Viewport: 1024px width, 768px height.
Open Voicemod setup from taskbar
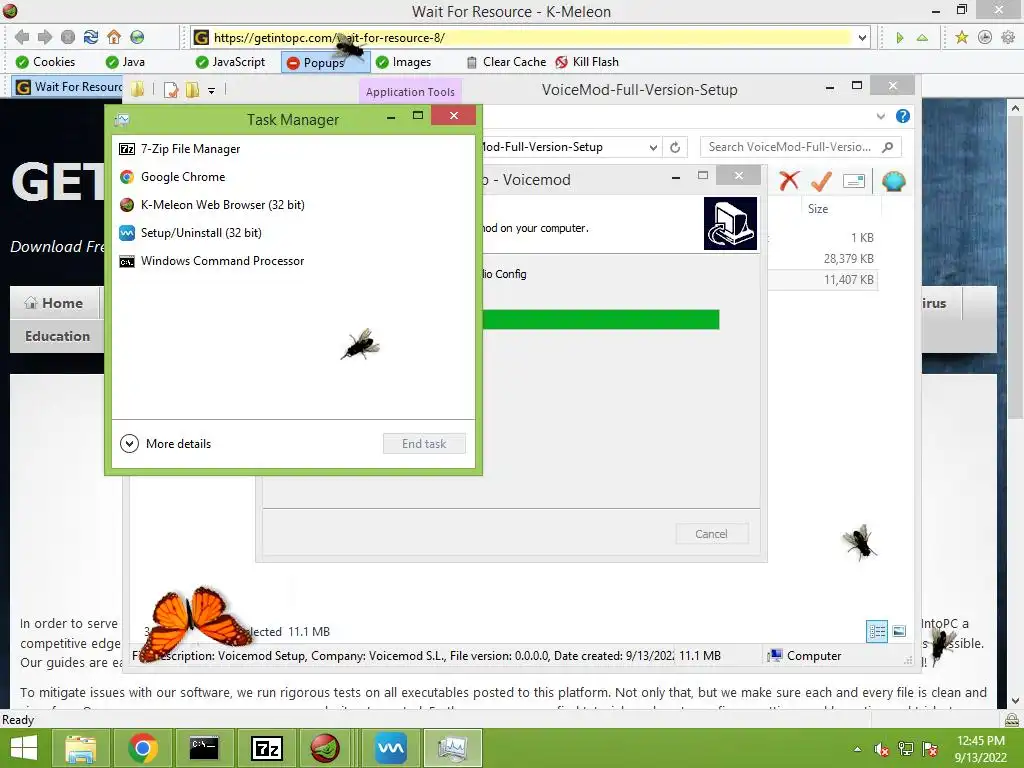pyautogui.click(x=390, y=748)
